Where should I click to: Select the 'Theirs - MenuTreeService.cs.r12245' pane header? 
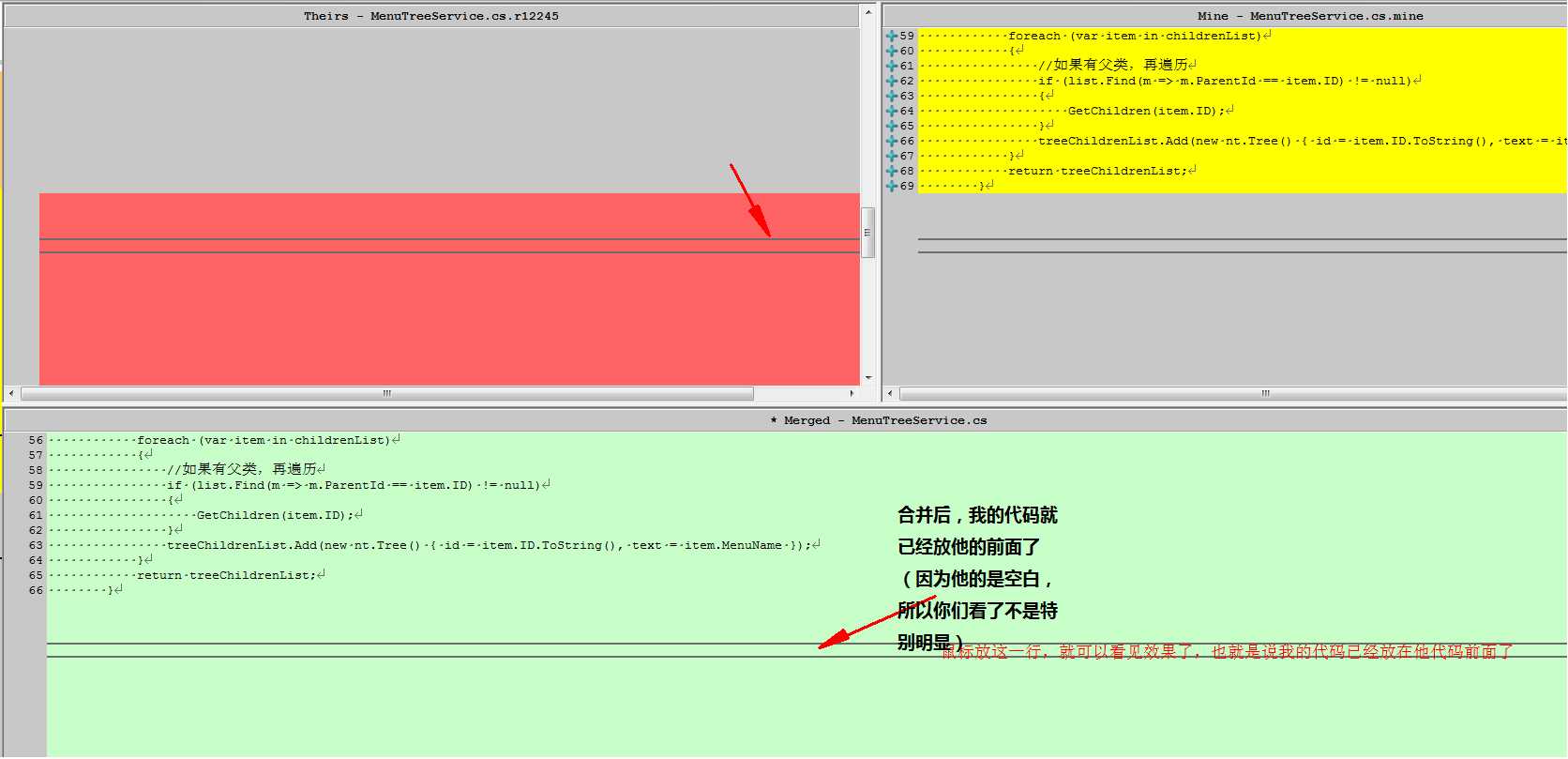(431, 16)
